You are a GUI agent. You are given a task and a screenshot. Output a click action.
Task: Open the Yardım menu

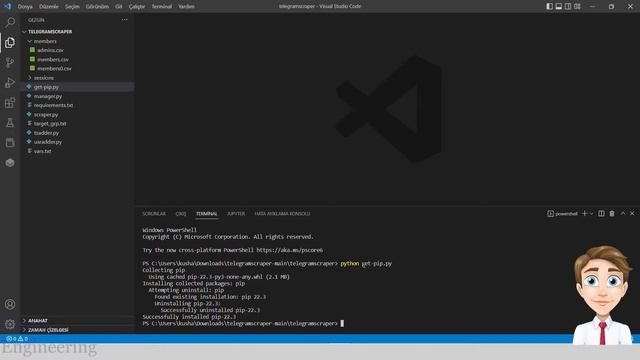(x=186, y=7)
